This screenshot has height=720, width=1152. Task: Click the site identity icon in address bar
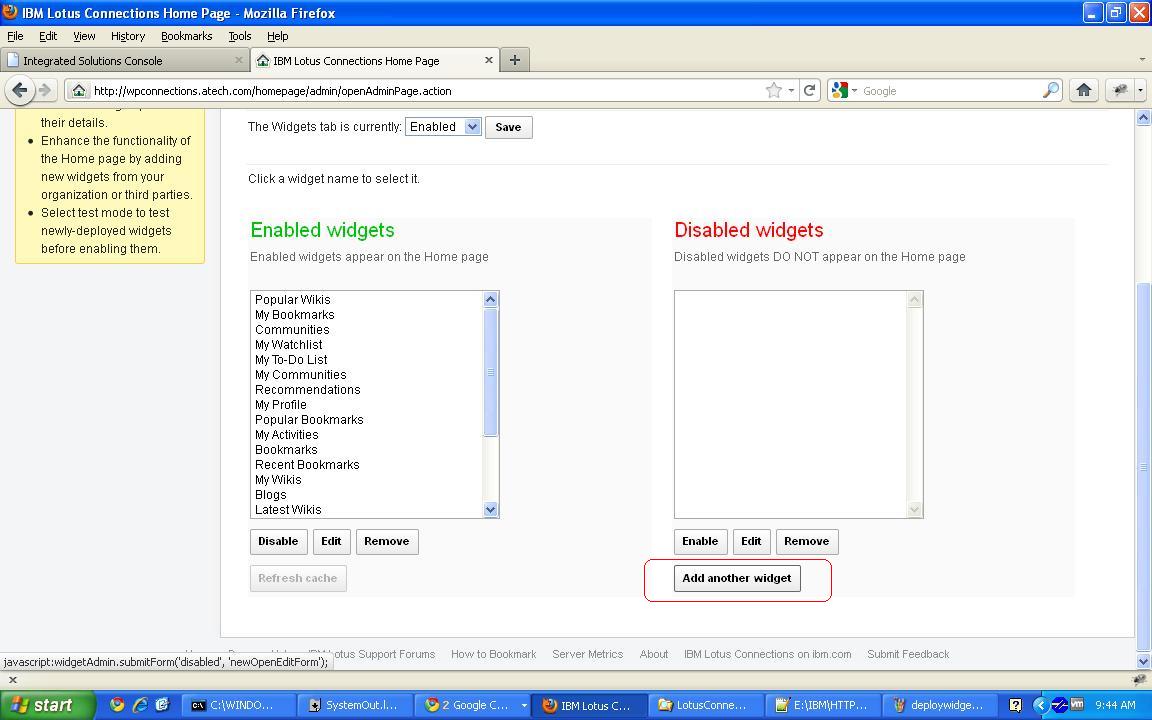tap(79, 90)
